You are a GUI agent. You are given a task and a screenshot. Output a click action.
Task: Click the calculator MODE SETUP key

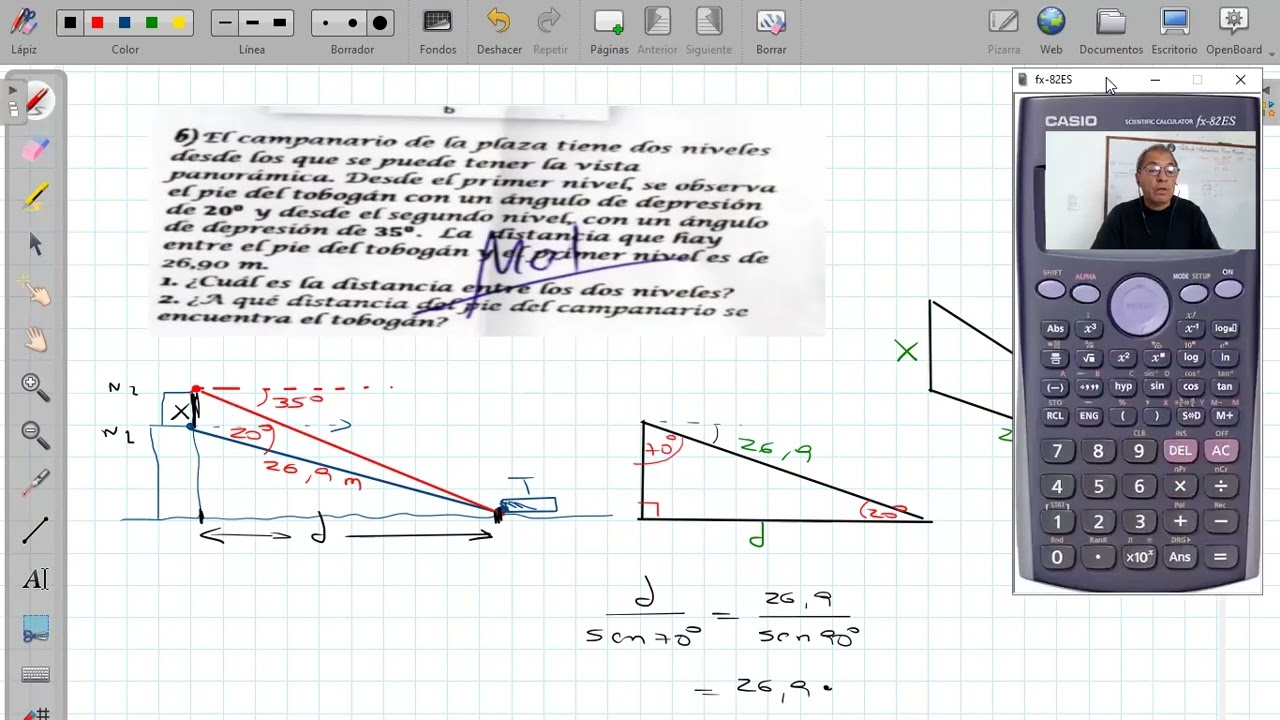1193,294
